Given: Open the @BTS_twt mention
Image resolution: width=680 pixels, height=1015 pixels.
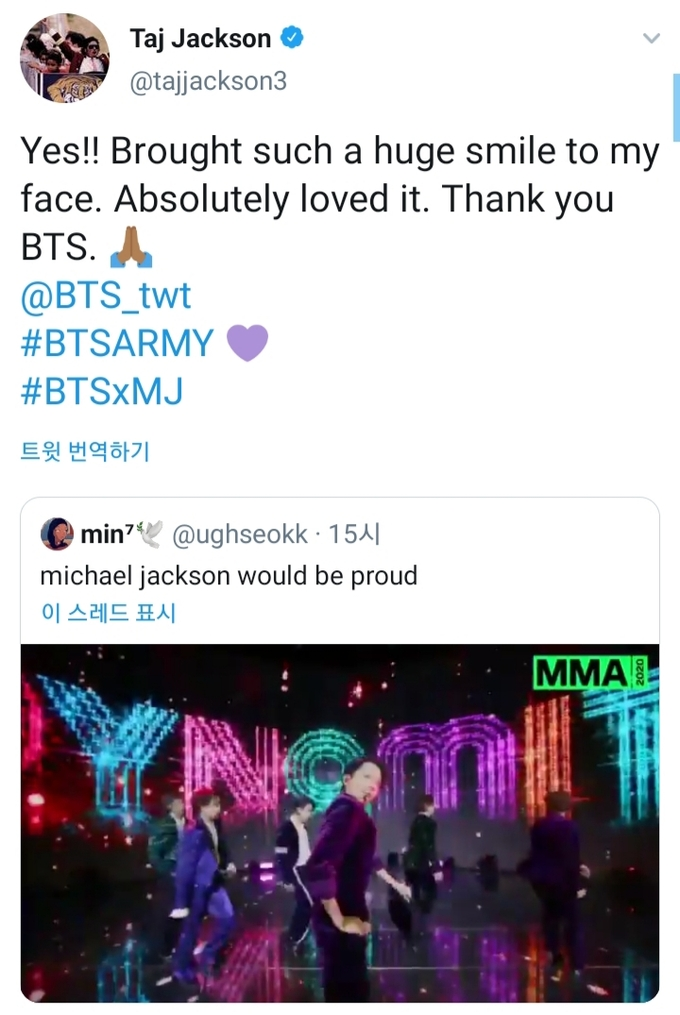Looking at the screenshot, I should 105,296.
